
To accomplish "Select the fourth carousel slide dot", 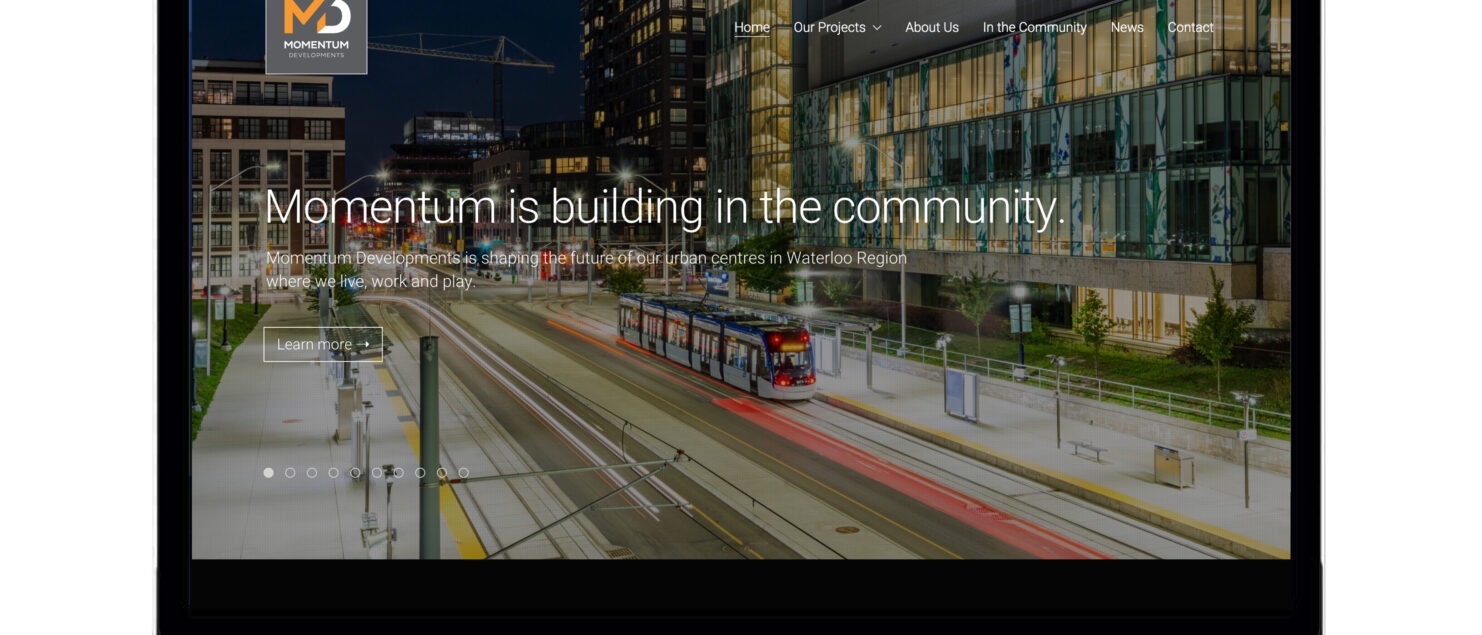I will (333, 473).
